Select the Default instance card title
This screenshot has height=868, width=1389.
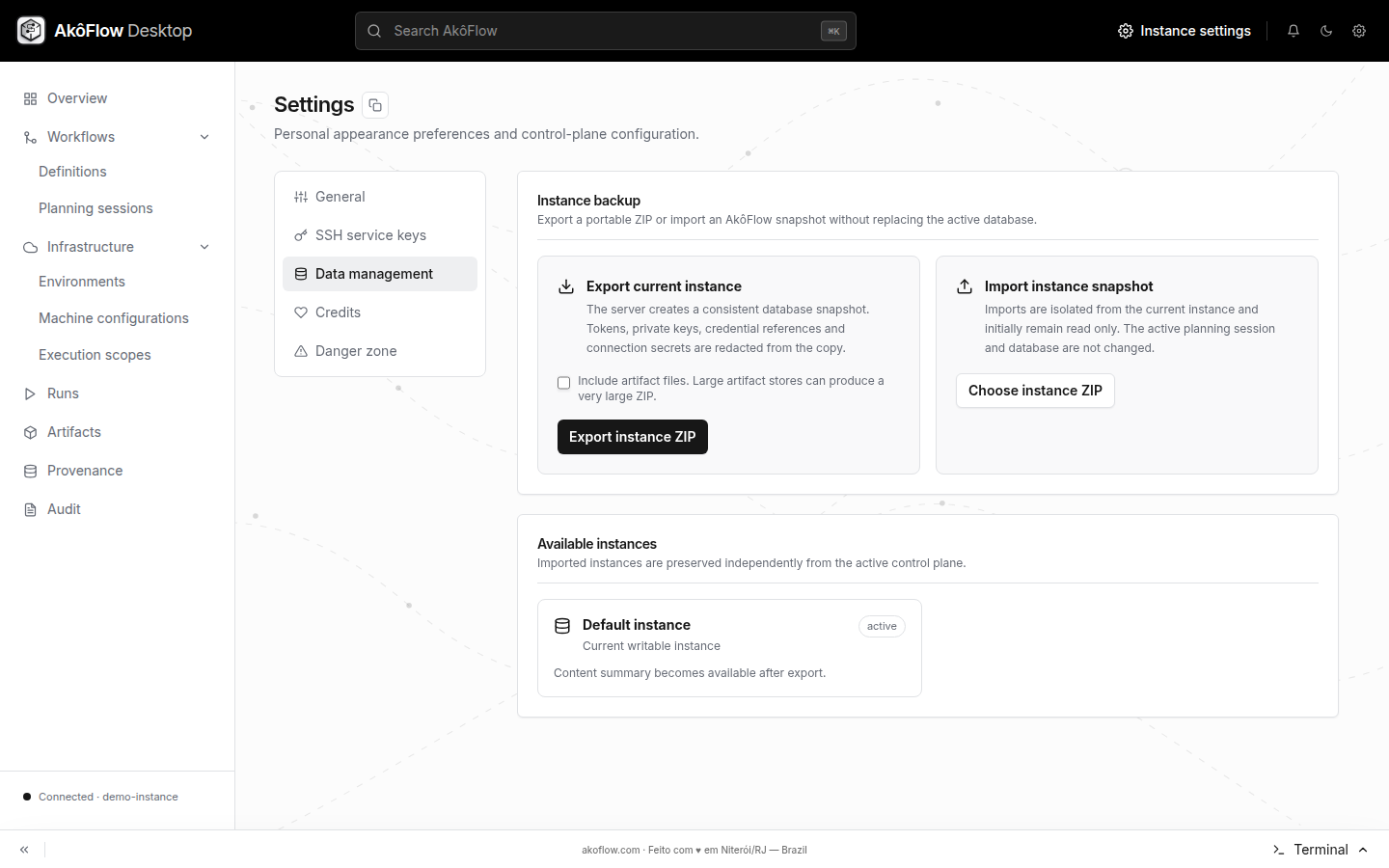637,625
